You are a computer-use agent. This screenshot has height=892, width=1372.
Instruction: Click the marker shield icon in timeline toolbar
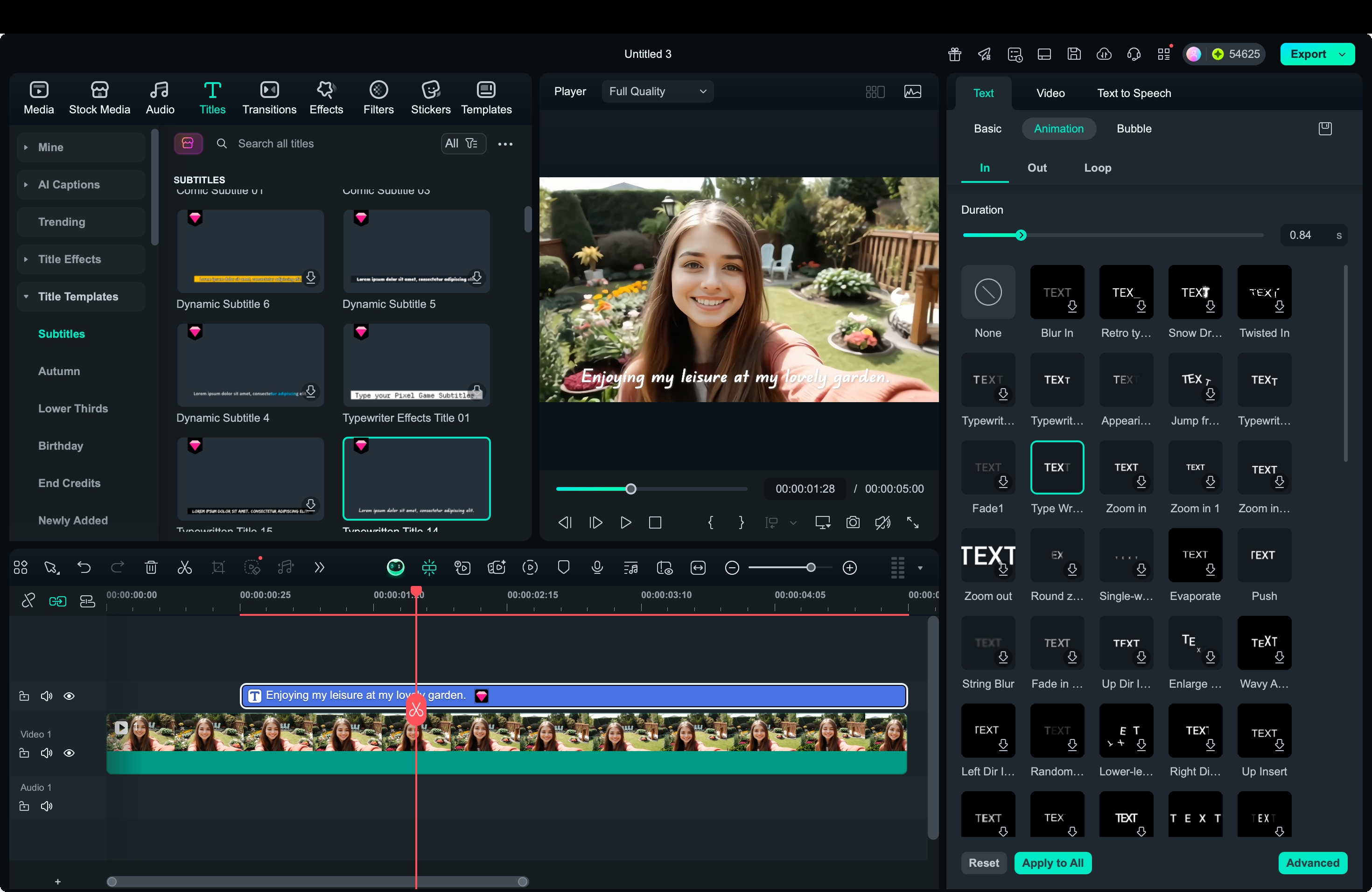564,568
